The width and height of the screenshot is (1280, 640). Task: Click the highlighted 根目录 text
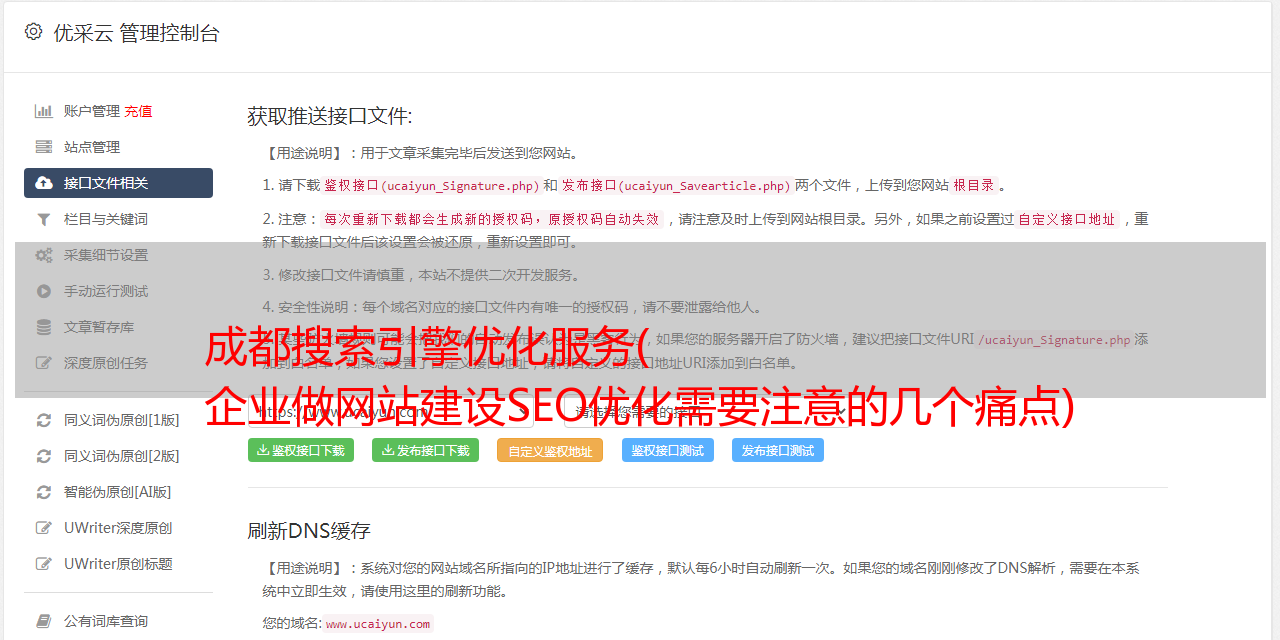pyautogui.click(x=974, y=186)
